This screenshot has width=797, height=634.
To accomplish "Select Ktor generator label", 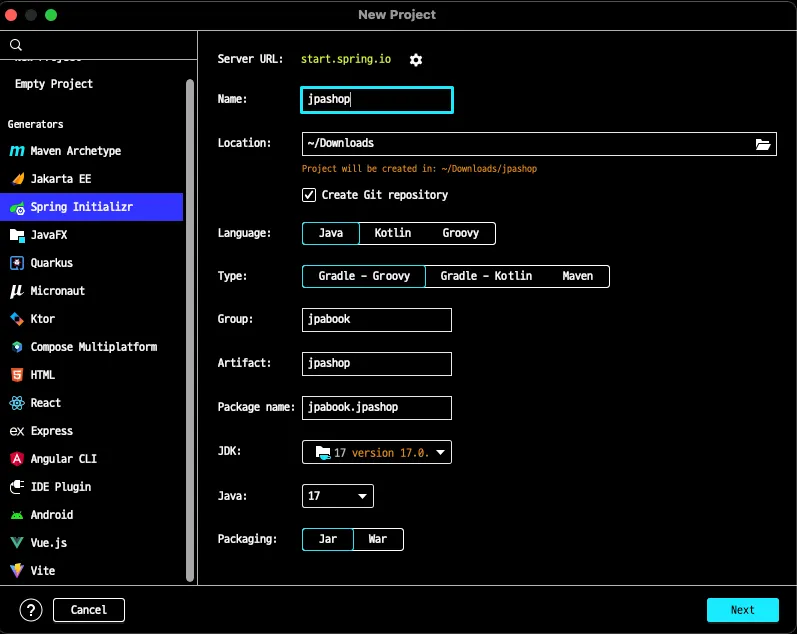I will pos(43,319).
